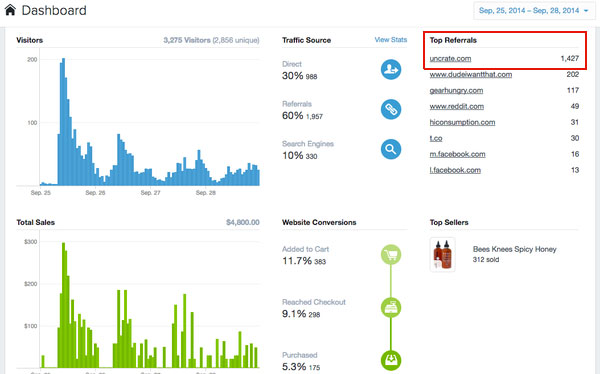This screenshot has width=600, height=374.
Task: Click the Added to Cart icon
Action: [391, 255]
